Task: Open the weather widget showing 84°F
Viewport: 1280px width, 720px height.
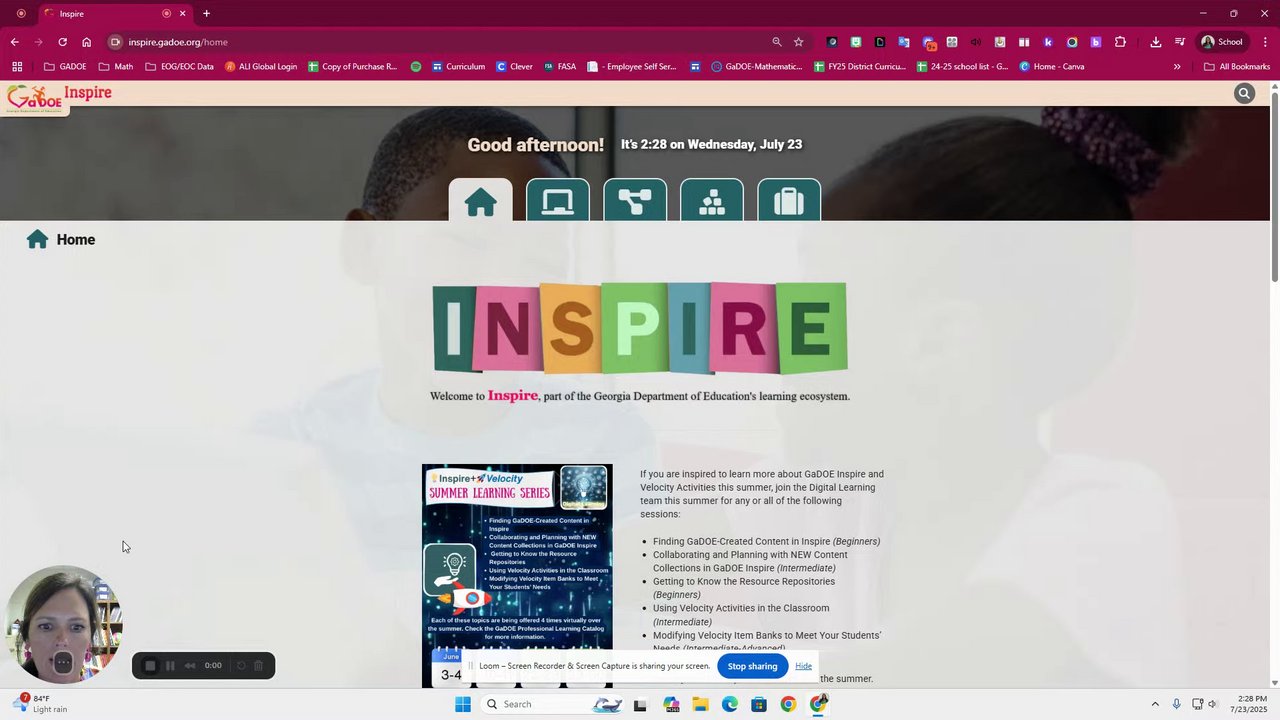Action: pos(40,704)
